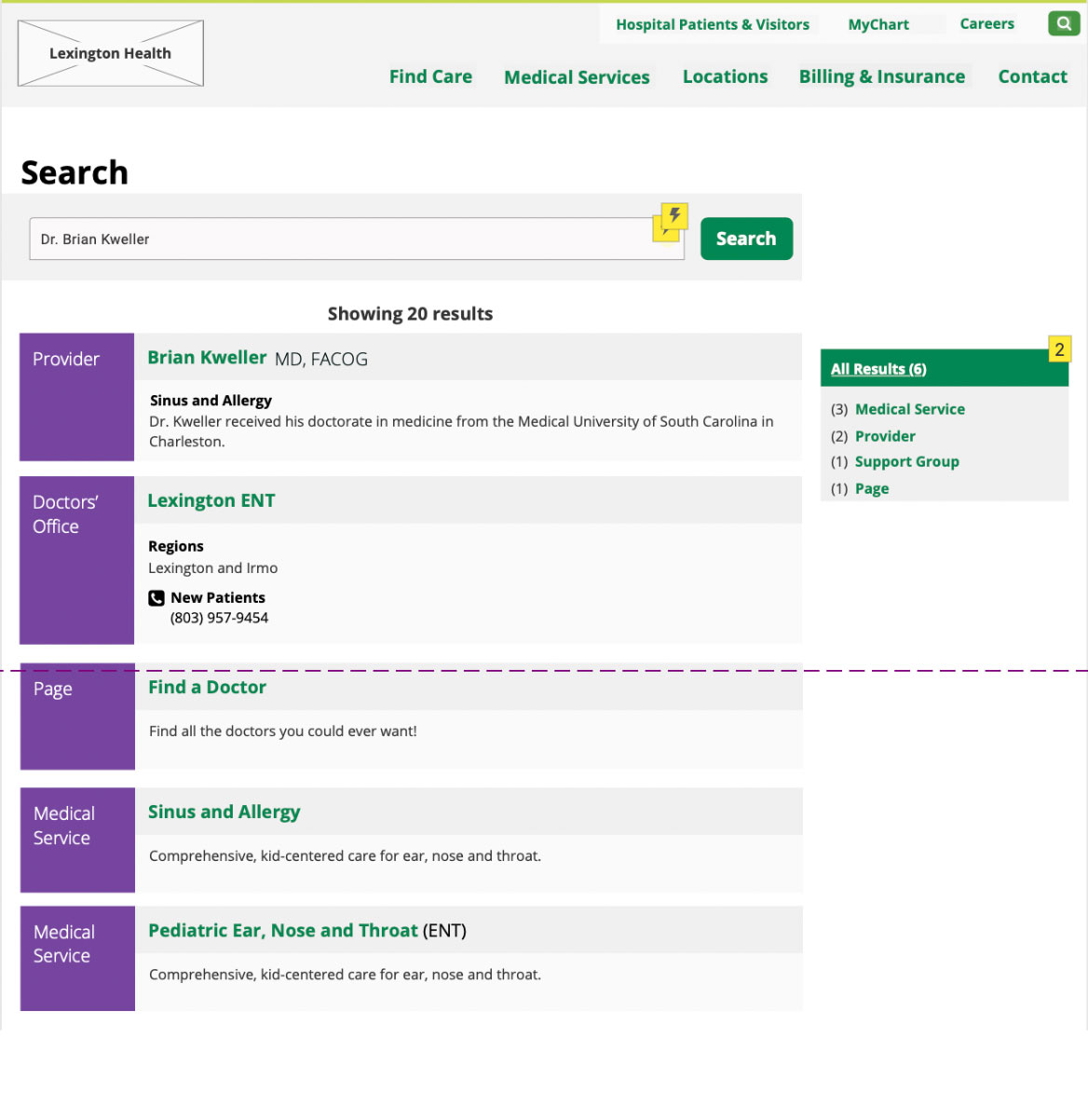Filter results by Medical Service

pos(909,408)
